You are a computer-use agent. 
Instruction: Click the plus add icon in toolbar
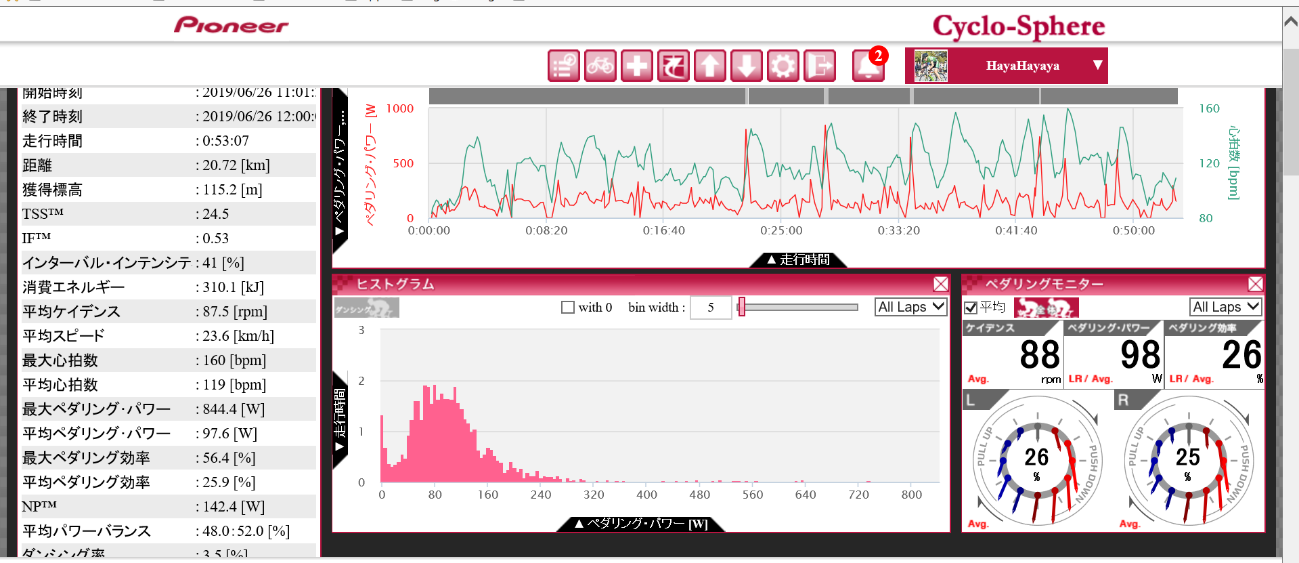(x=636, y=66)
